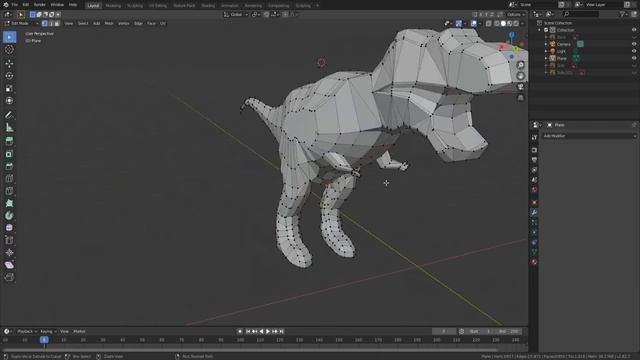Image resolution: width=640 pixels, height=360 pixels.
Task: Choose the Inset Faces tool
Action: coord(9,154)
